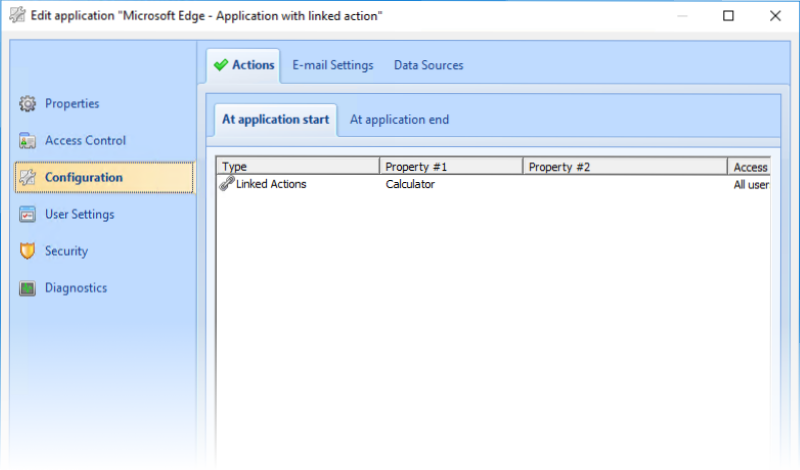Select the Configuration icon in left panel
800x470 pixels.
28,178
